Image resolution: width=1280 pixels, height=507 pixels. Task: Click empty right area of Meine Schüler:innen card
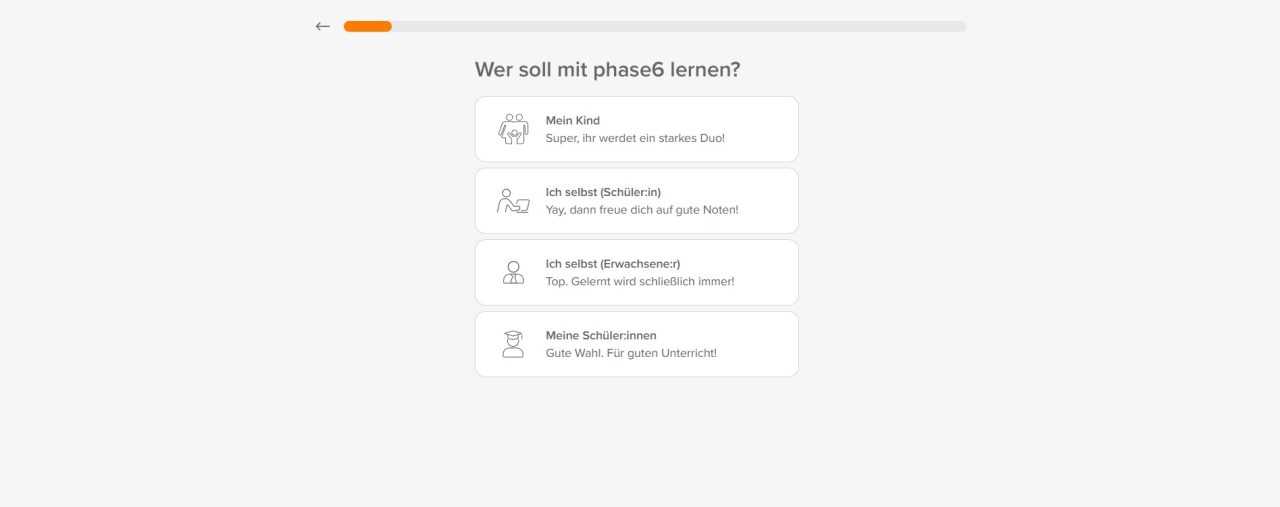pos(765,344)
